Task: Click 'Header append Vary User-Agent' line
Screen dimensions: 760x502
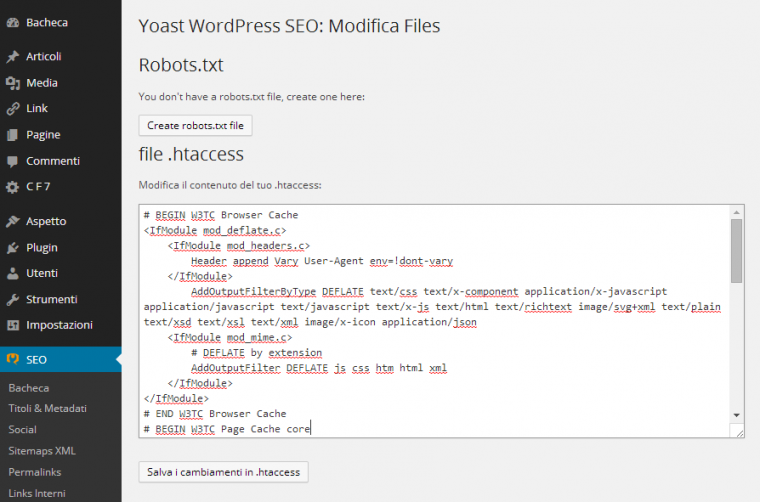Action: 322,261
